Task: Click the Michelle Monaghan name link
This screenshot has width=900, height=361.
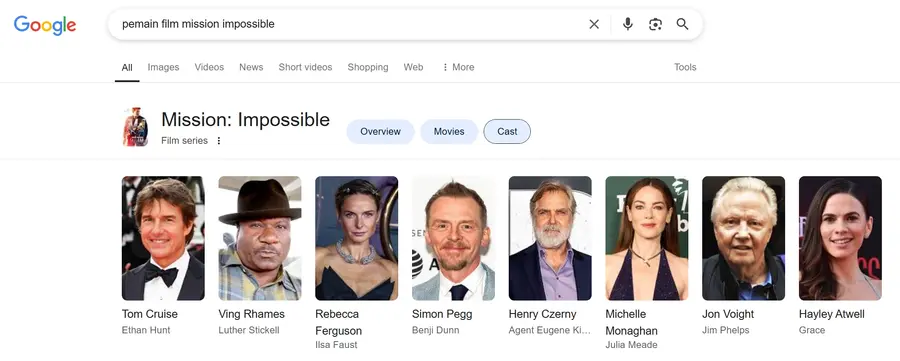Action: [x=631, y=323]
